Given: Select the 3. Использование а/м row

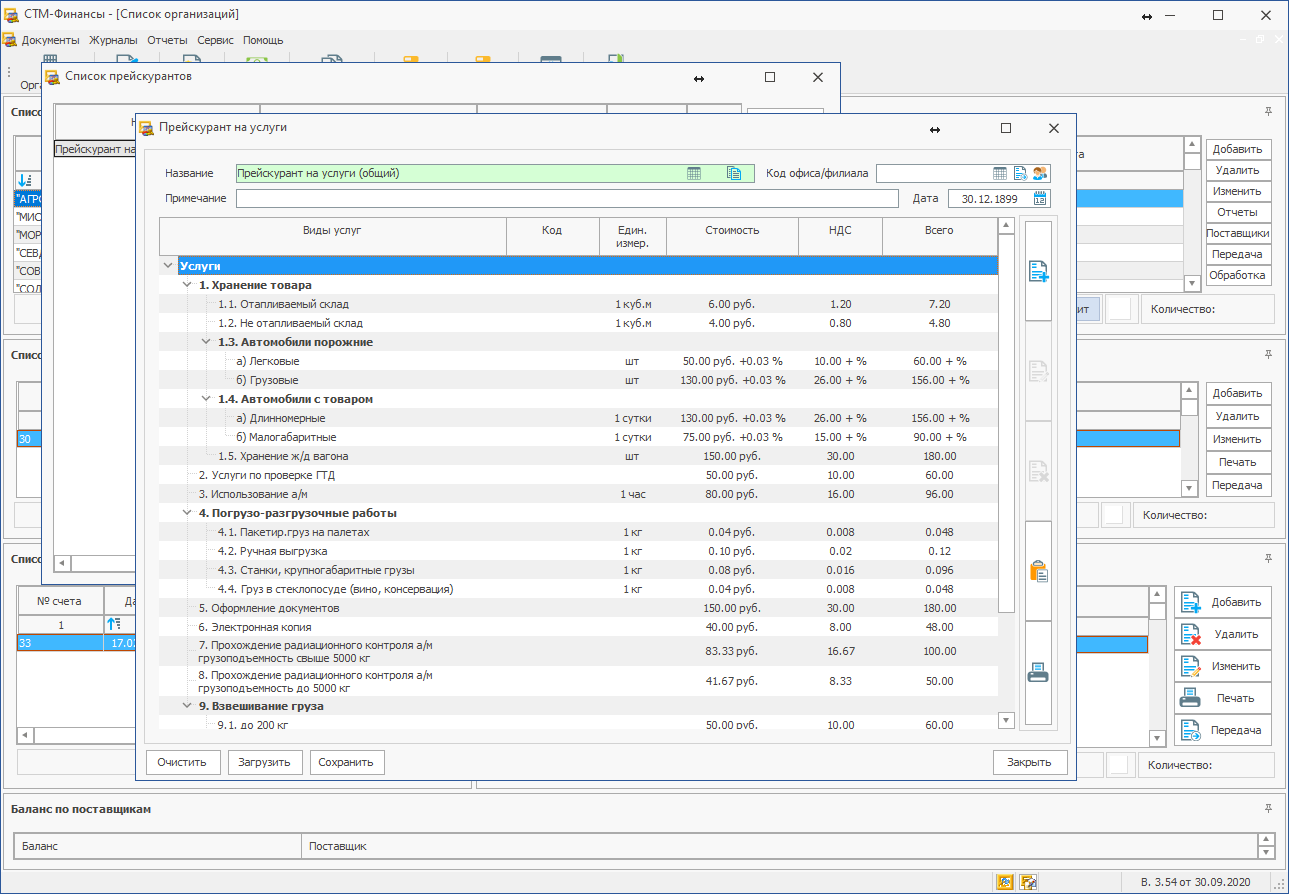Looking at the screenshot, I should [578, 494].
